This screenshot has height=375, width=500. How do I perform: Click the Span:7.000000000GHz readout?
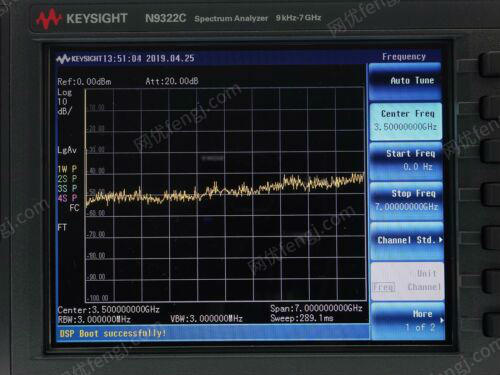tap(316, 308)
